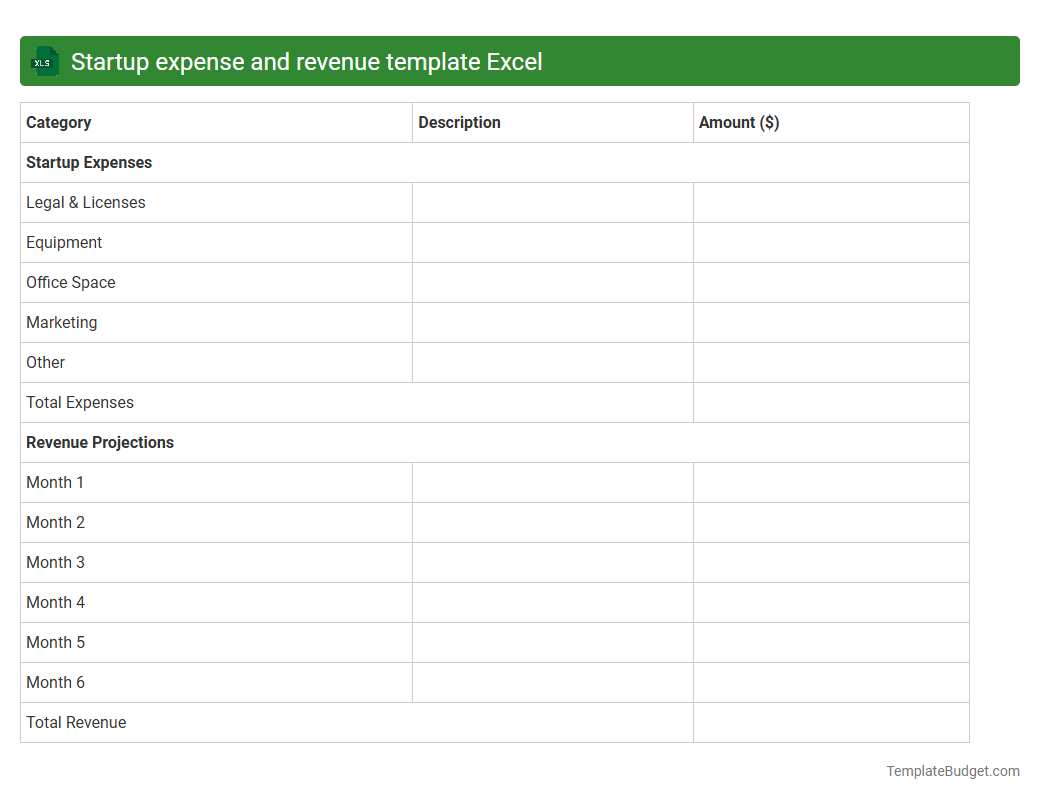Select the Total Revenue row

coord(76,722)
